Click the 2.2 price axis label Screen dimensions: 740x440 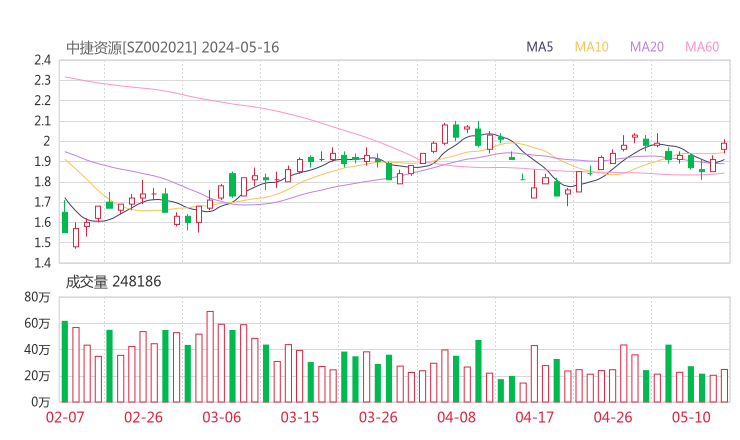[x=42, y=101]
